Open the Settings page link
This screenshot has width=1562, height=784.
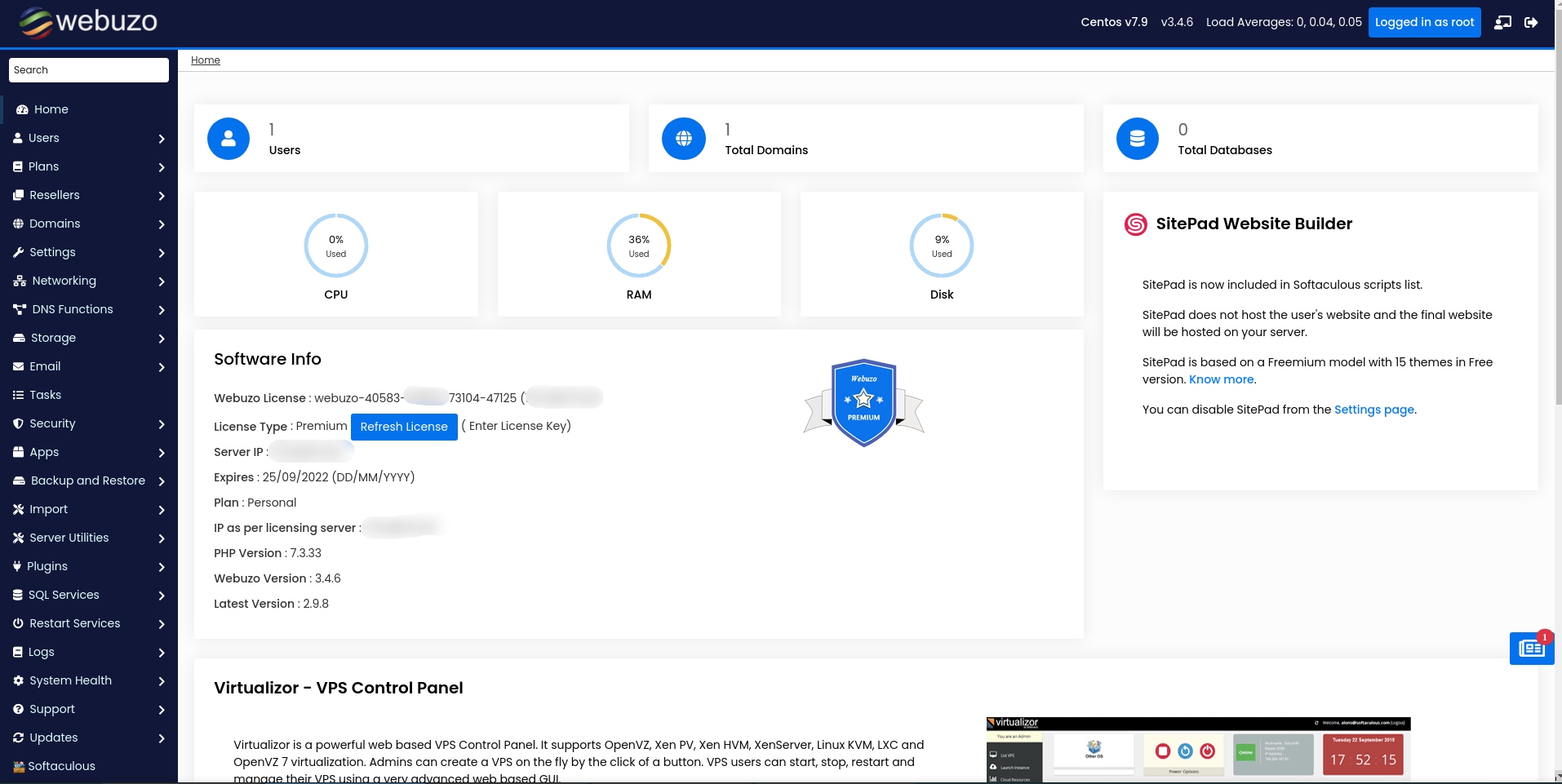[1373, 410]
